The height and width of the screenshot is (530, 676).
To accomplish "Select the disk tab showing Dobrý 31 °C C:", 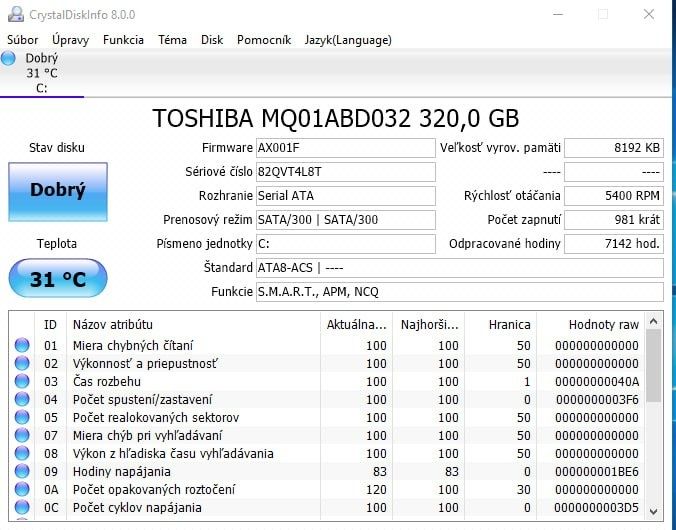I will [x=42, y=73].
